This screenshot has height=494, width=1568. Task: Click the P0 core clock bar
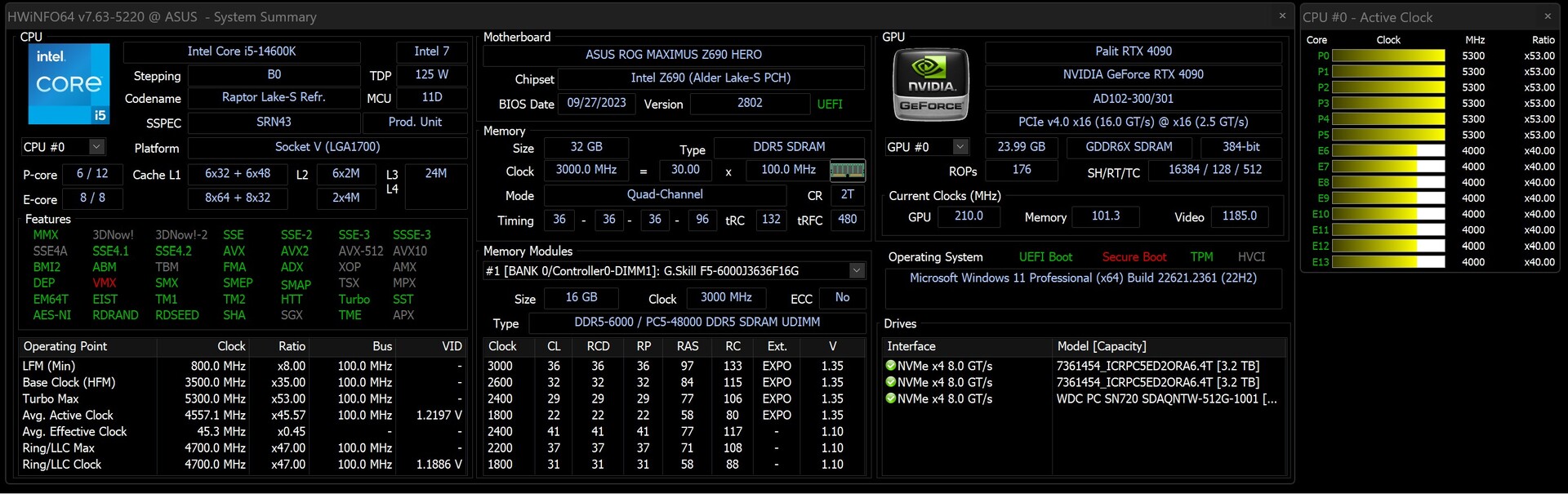coord(1388,56)
